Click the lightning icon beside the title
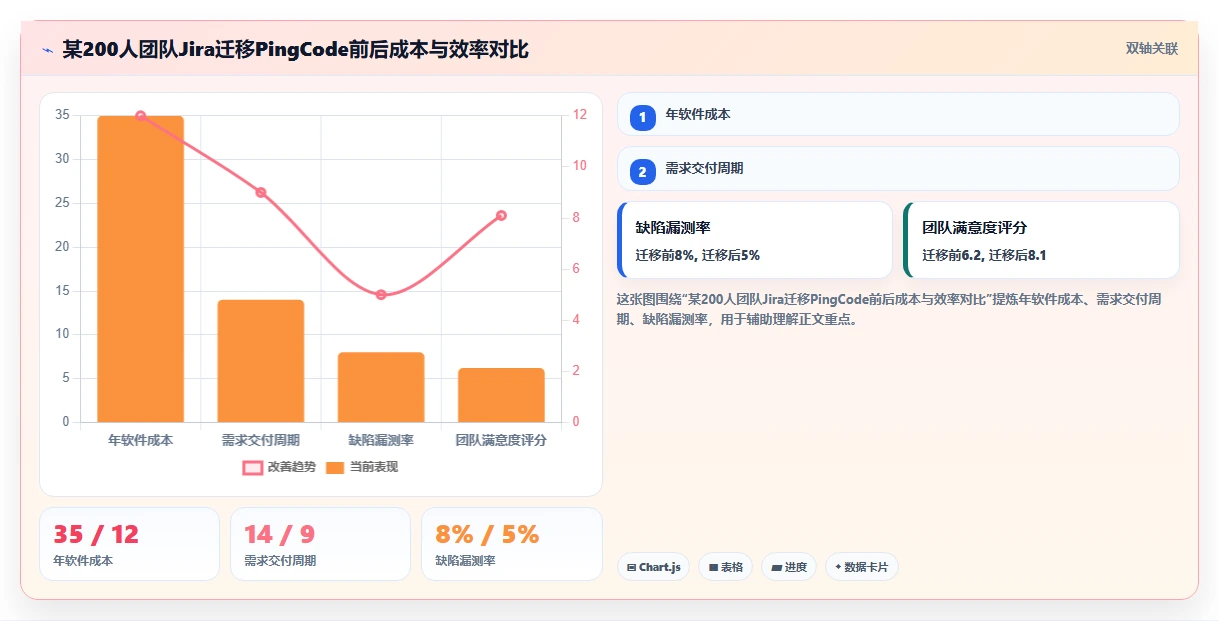 click(x=47, y=50)
